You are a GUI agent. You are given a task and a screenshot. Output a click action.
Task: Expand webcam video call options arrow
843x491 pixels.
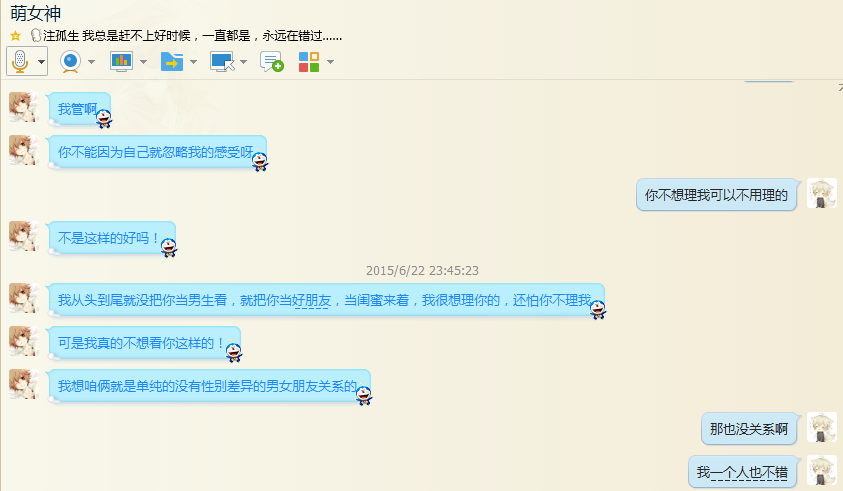[x=91, y=62]
